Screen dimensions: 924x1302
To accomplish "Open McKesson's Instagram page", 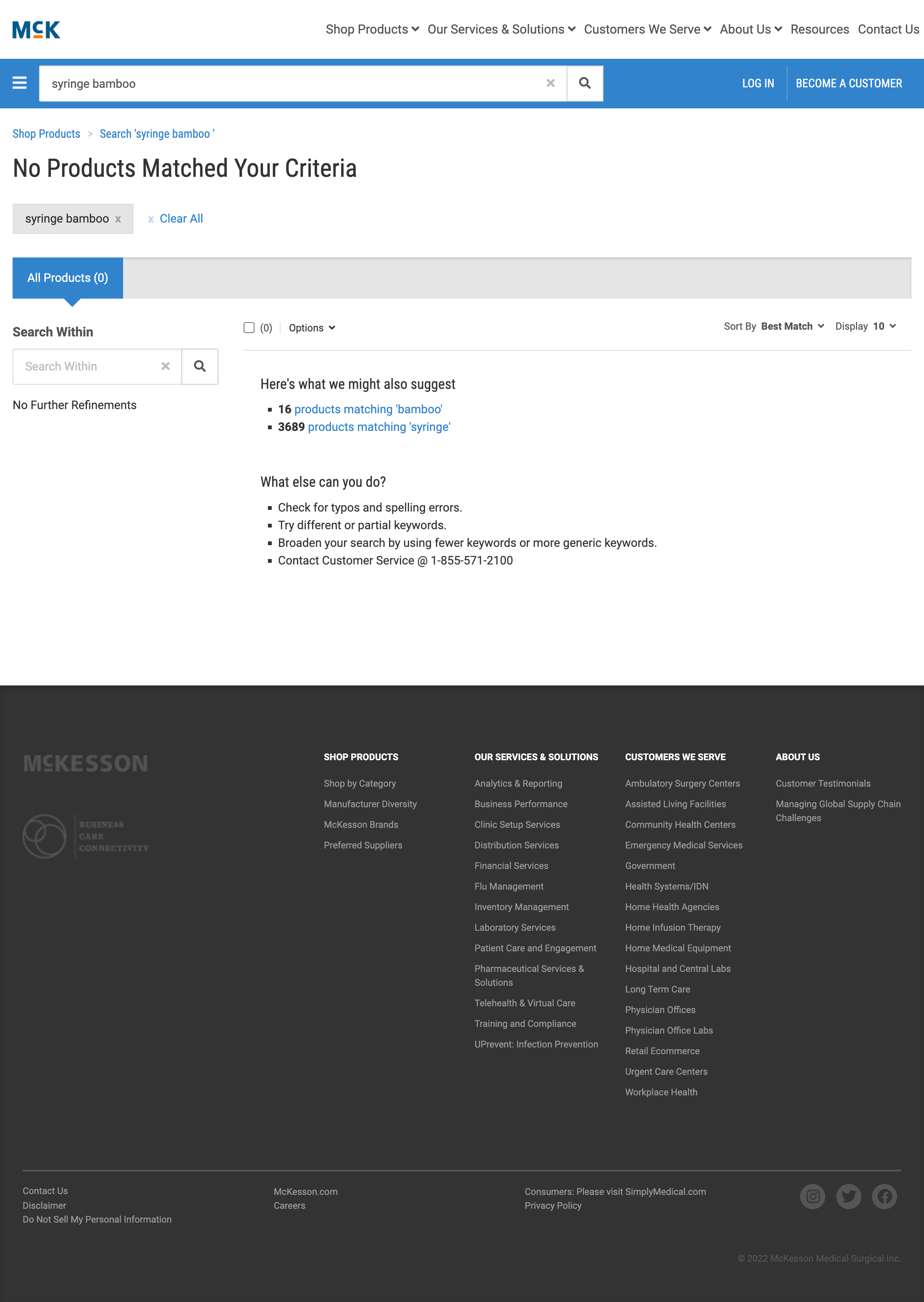I will (812, 1196).
